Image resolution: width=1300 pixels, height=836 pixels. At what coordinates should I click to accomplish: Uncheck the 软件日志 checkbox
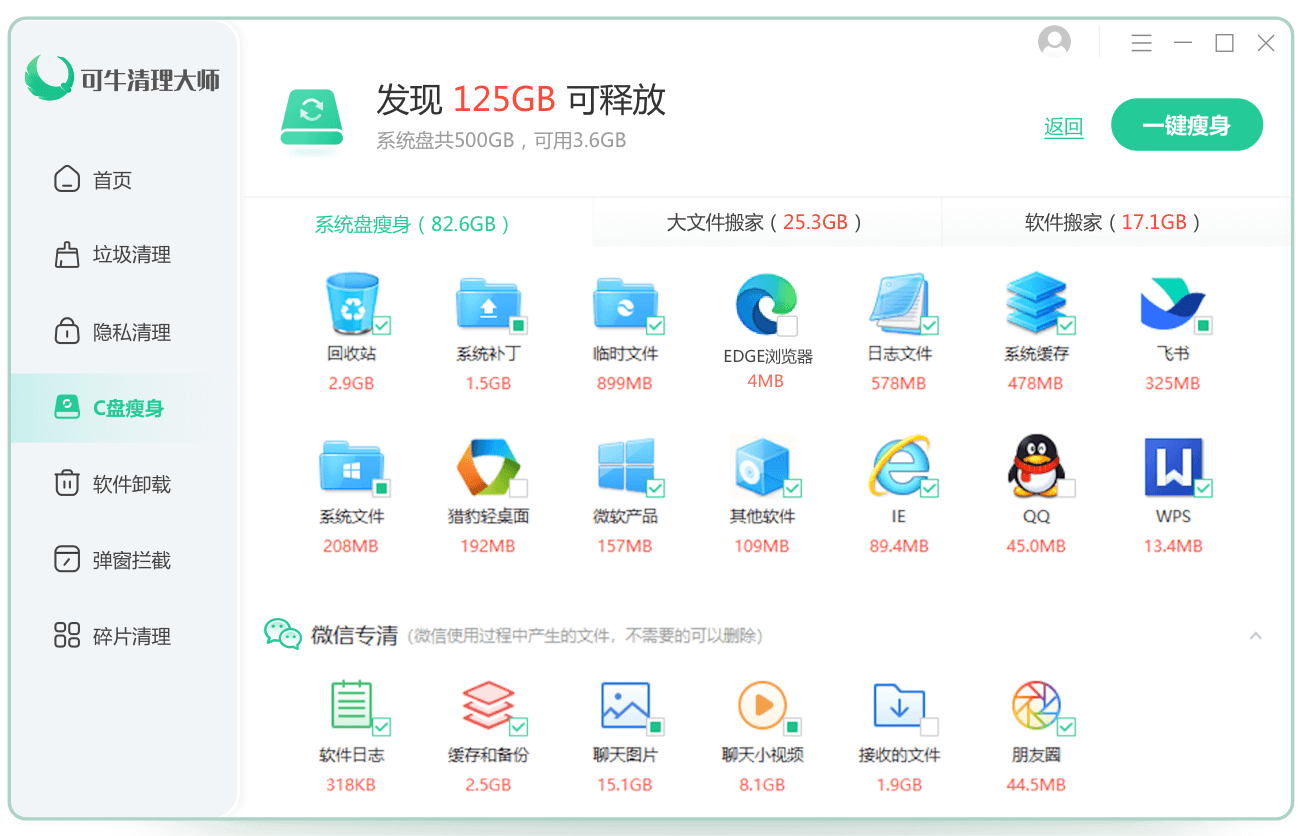[381, 727]
